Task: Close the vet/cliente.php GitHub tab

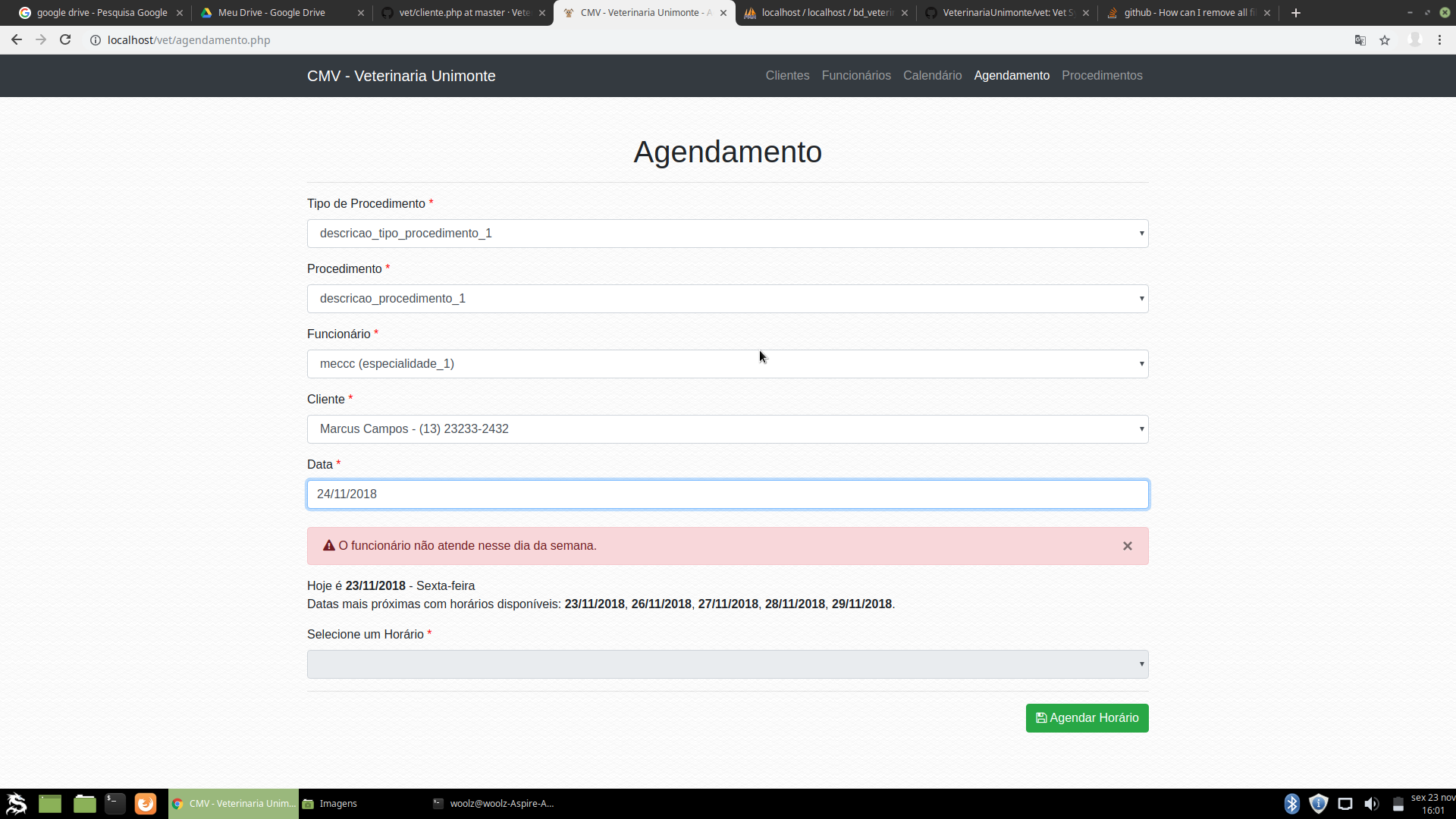Action: point(542,13)
